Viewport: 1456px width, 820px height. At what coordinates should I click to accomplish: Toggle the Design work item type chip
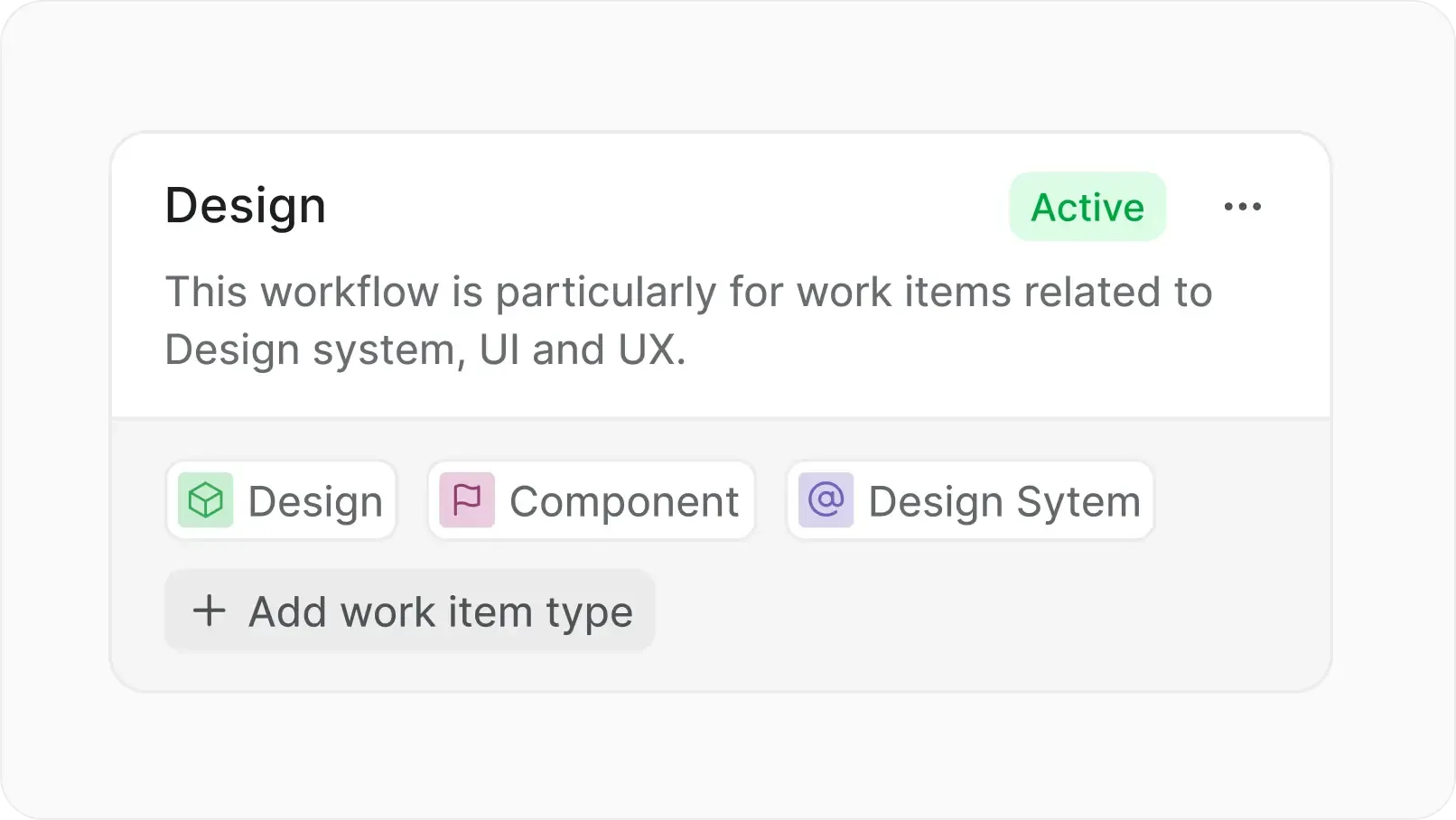coord(281,500)
